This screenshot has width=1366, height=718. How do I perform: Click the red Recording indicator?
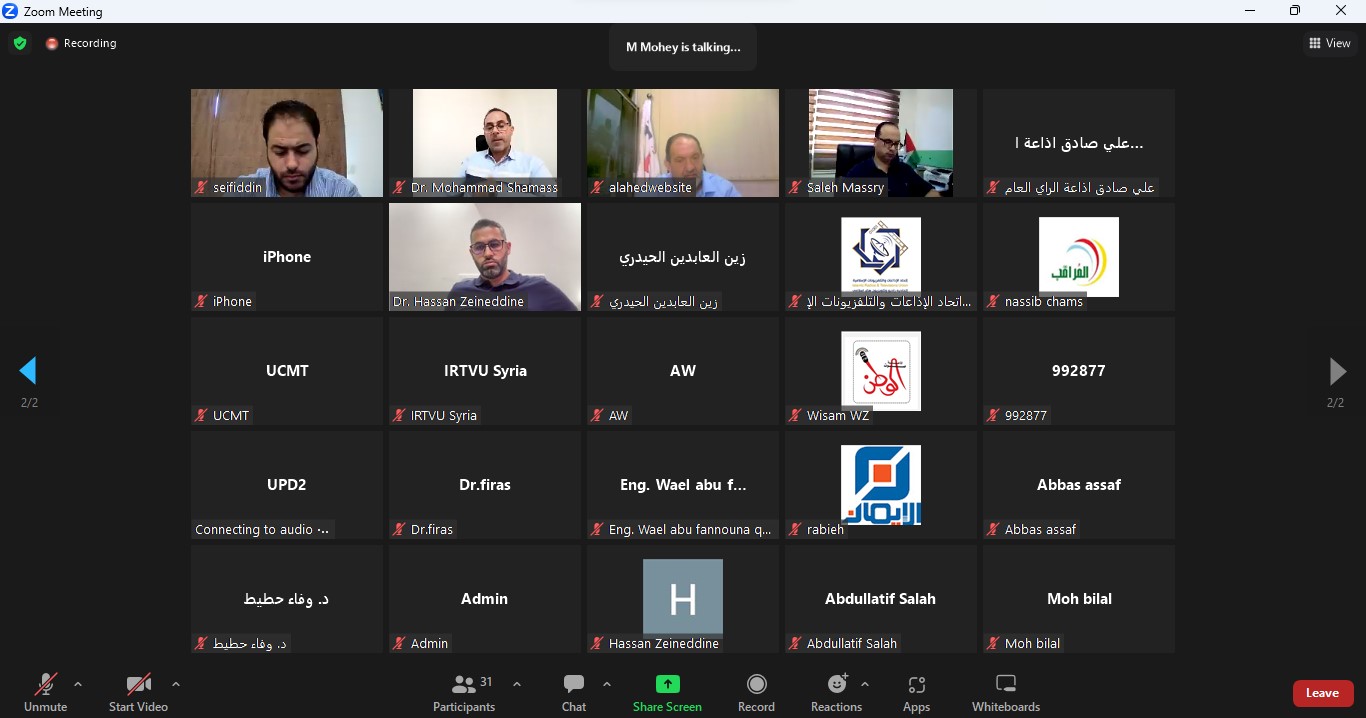[81, 43]
